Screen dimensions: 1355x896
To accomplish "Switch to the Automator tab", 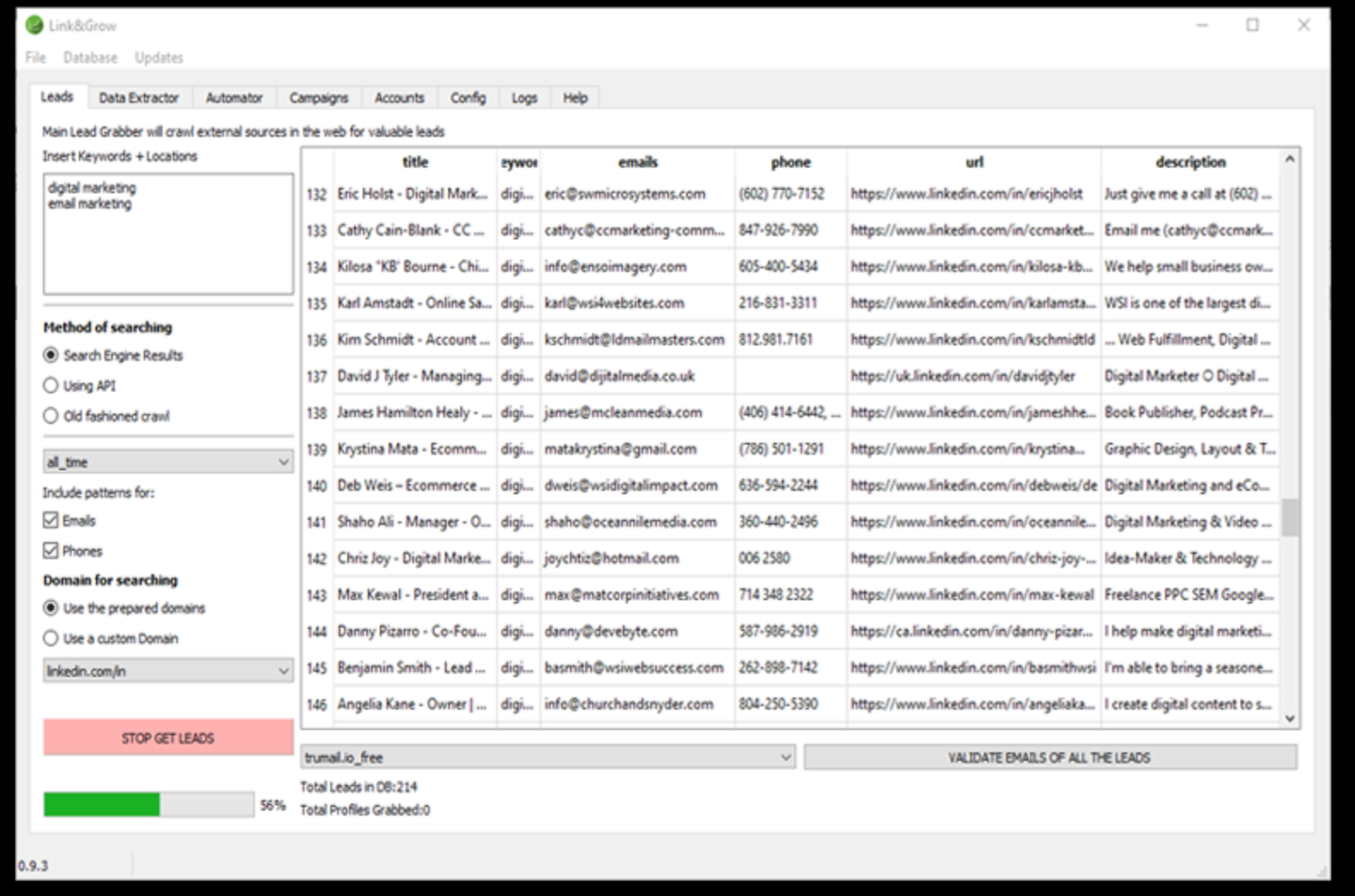I will [234, 97].
